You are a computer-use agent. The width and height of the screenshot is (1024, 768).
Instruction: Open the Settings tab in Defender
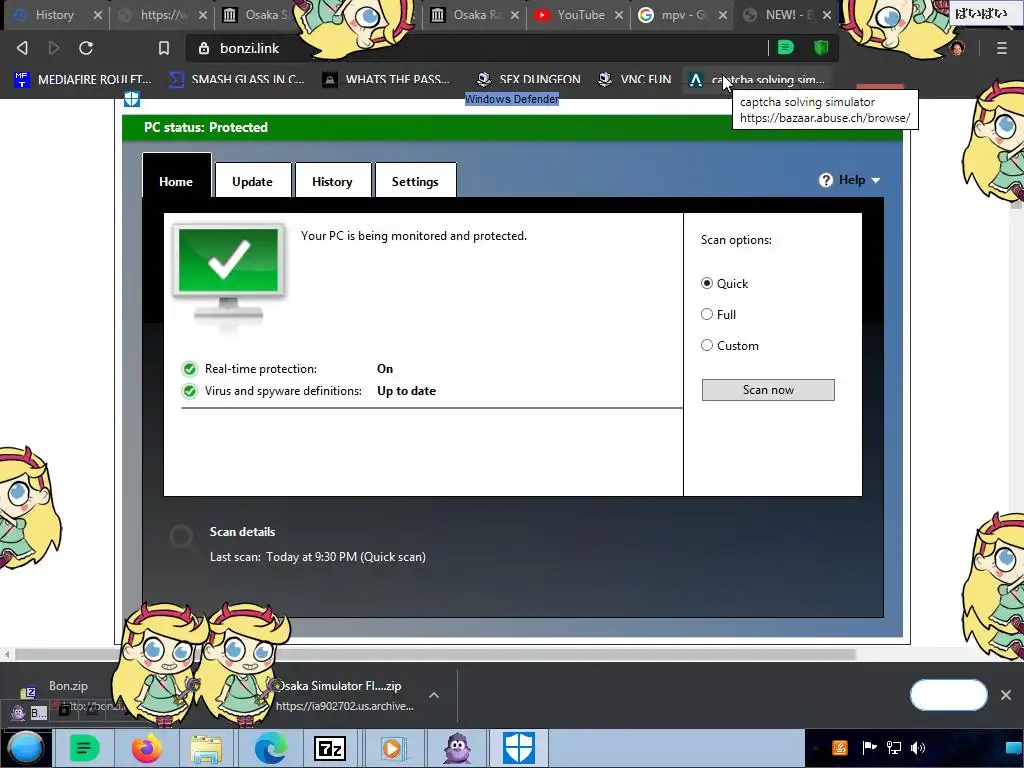(415, 180)
